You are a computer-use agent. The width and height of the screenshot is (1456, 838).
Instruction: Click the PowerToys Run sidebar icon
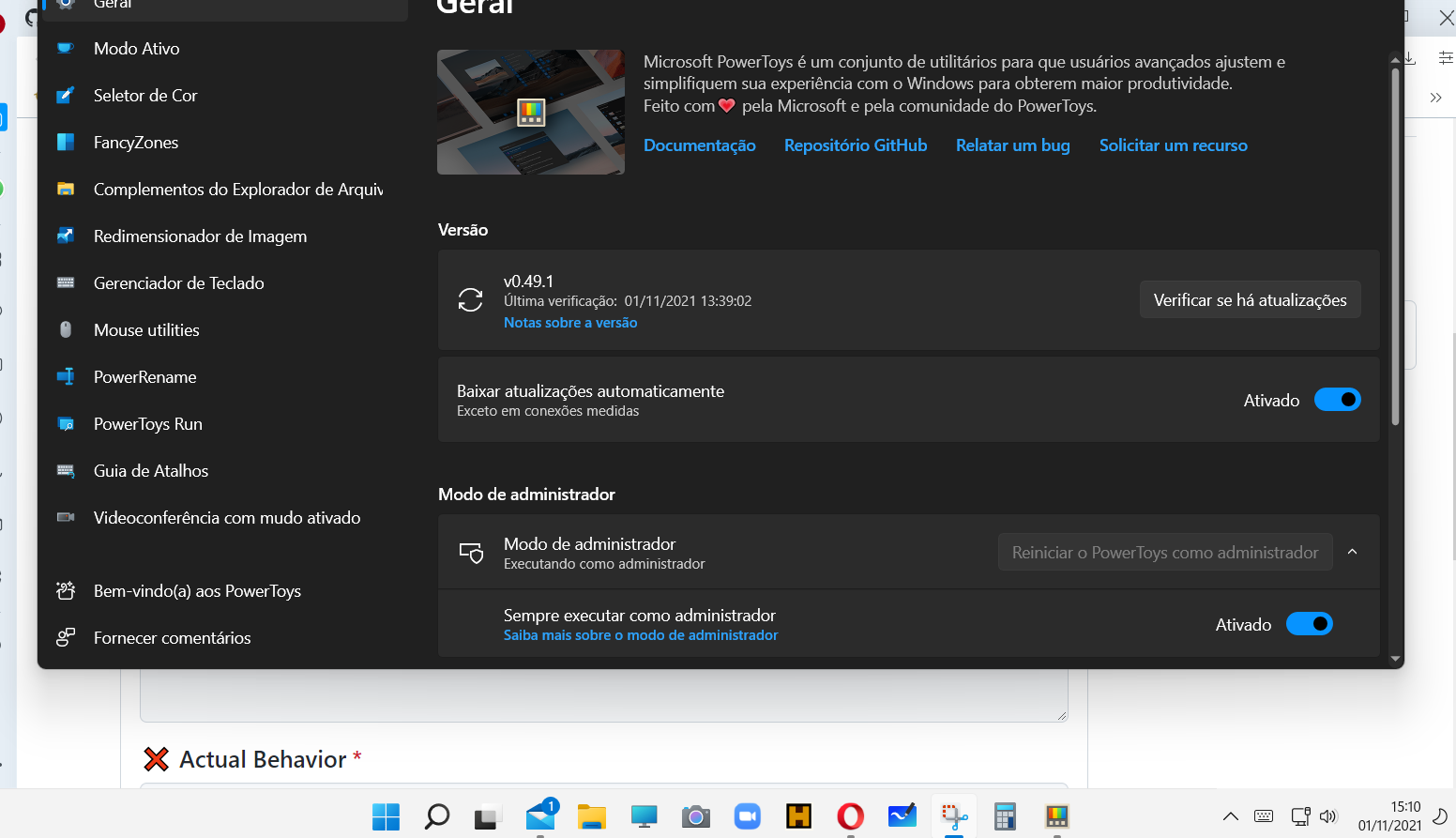pos(66,424)
